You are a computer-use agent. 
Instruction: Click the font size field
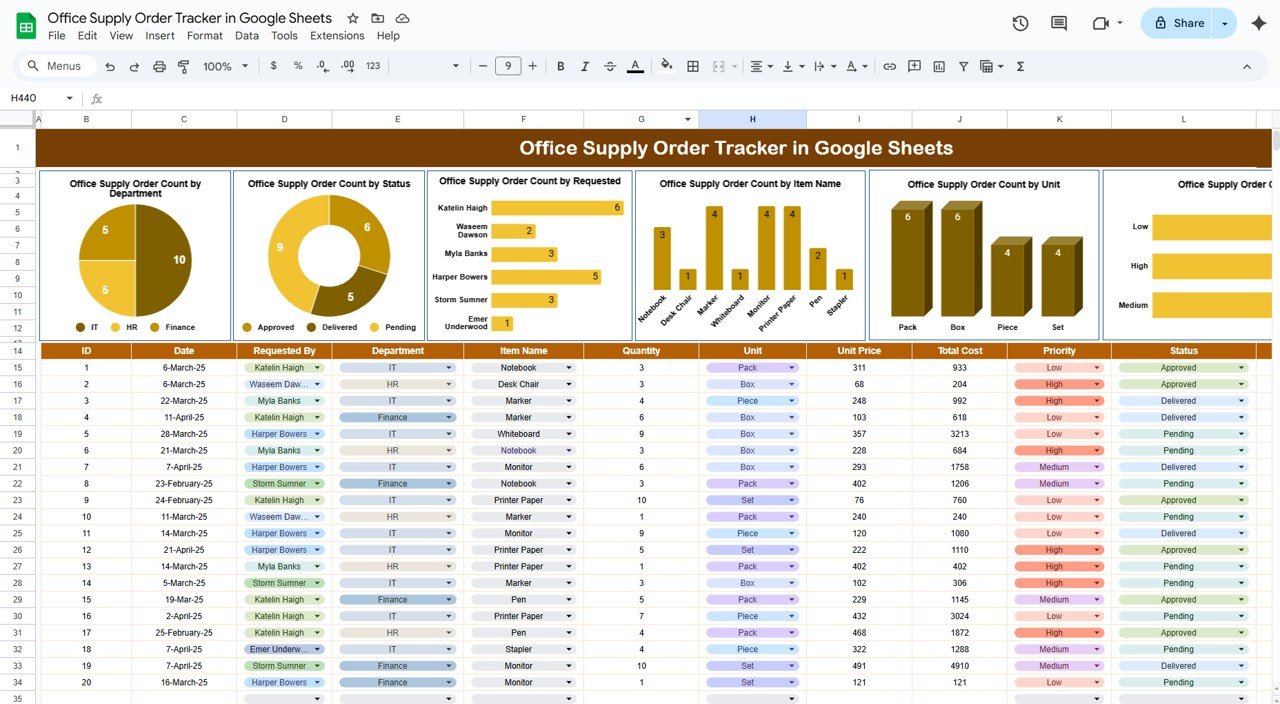click(508, 66)
